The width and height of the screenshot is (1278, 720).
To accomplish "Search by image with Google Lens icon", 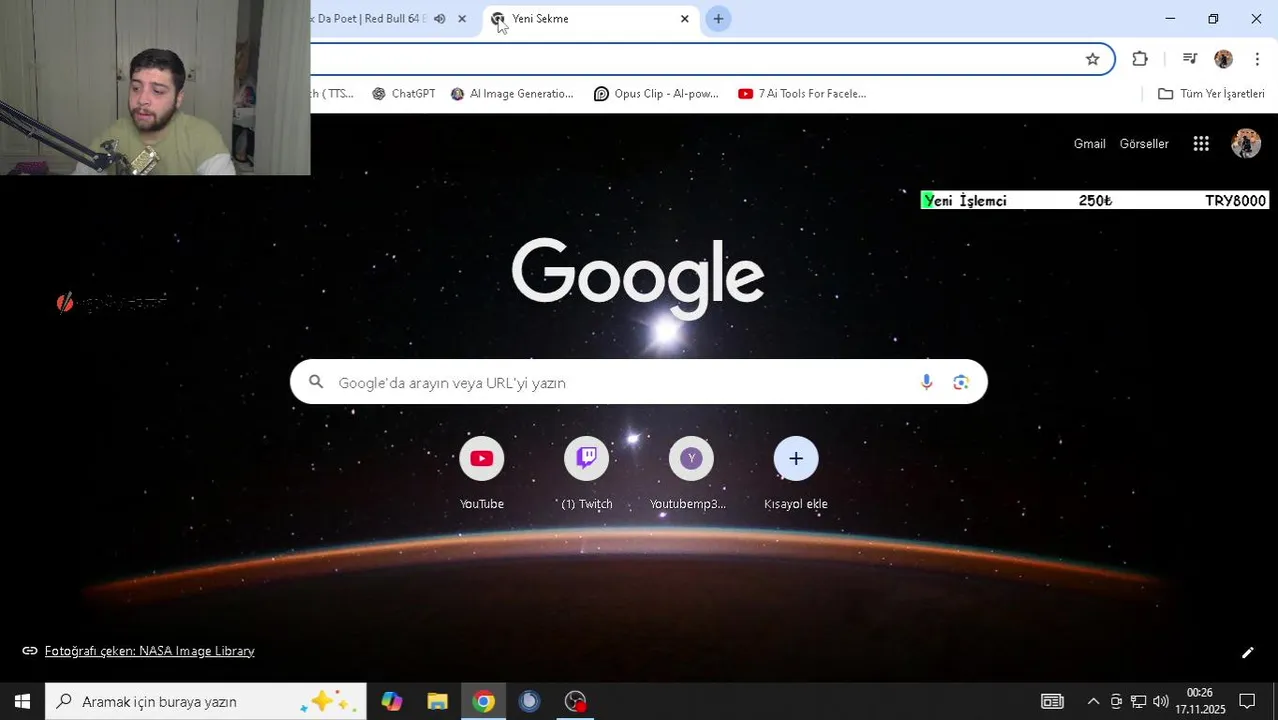I will coord(961,382).
